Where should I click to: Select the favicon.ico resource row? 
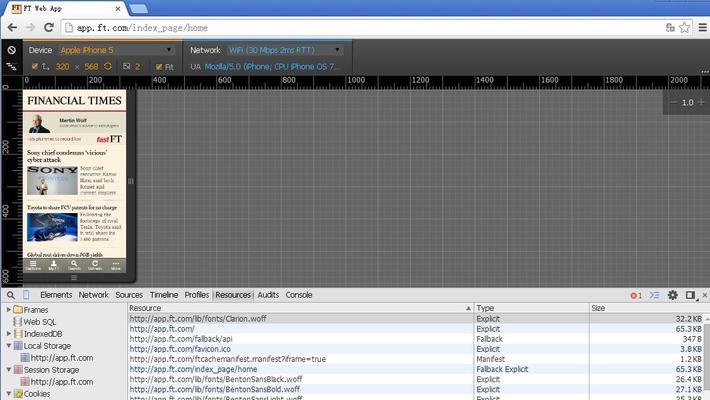tap(416, 349)
